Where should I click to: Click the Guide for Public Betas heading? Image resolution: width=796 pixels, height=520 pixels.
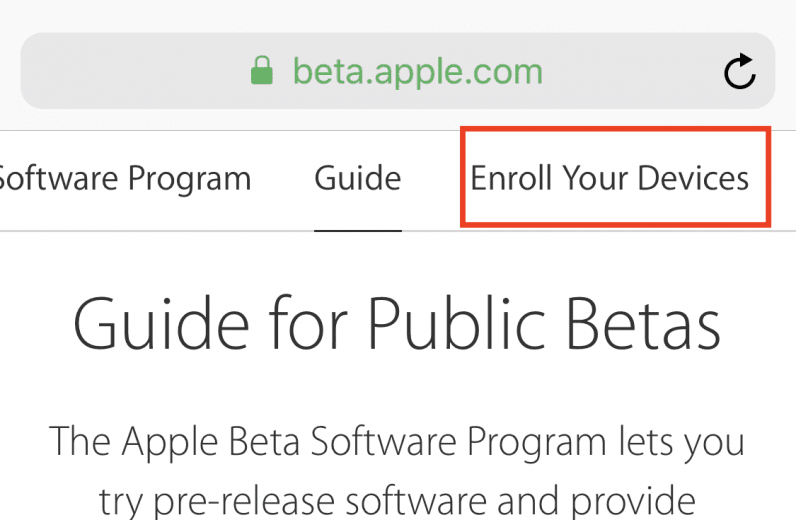(397, 326)
